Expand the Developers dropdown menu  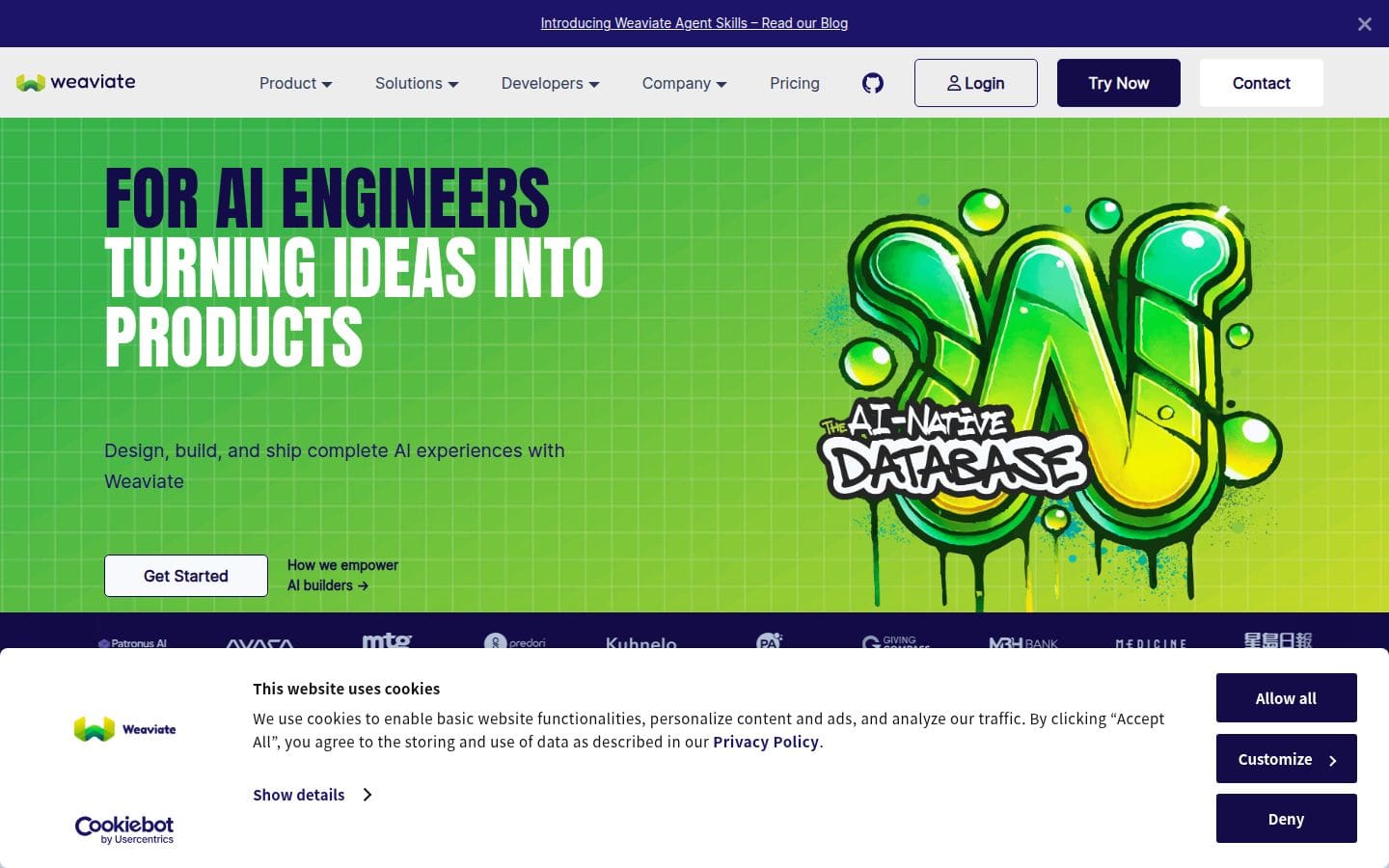(550, 83)
